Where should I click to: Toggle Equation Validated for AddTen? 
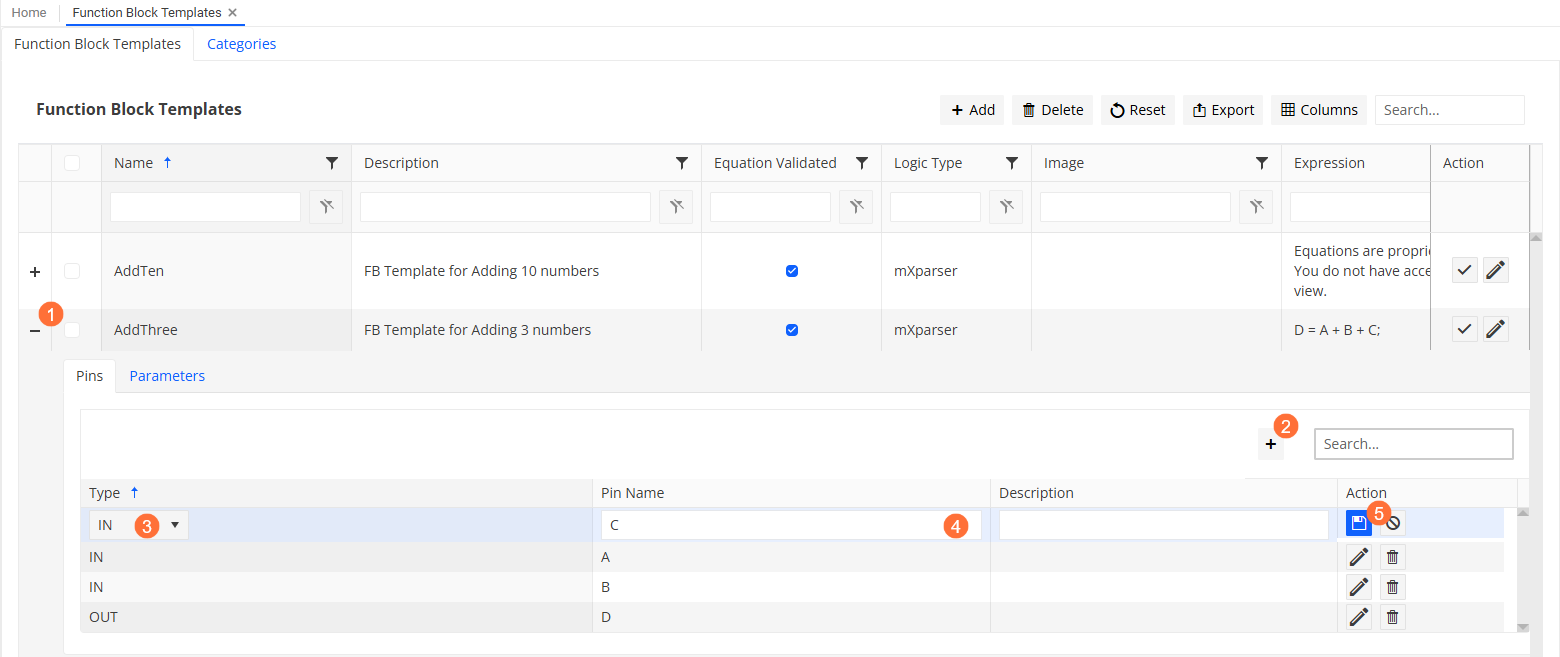792,271
